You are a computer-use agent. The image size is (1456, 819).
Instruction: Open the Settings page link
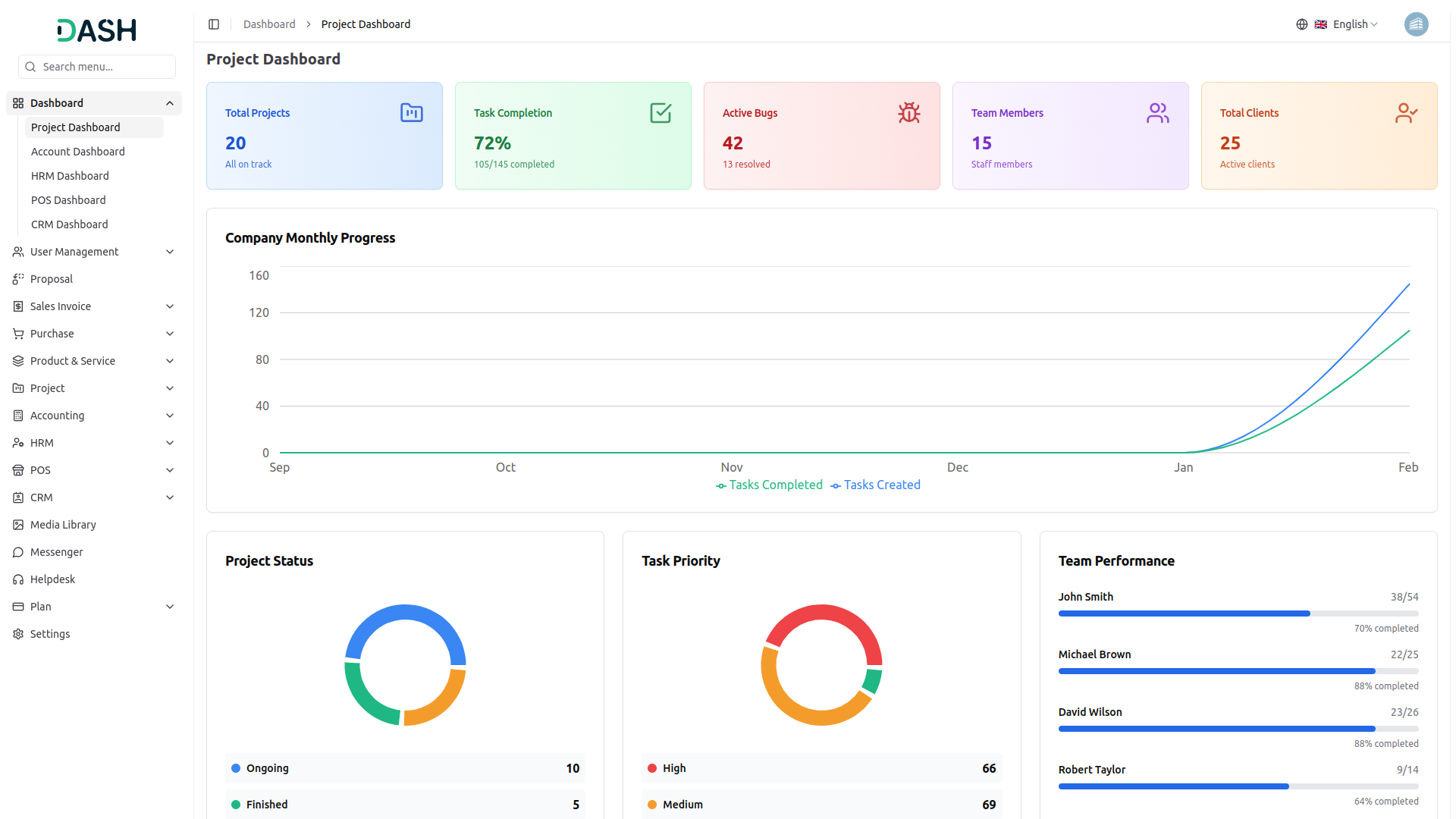(50, 634)
